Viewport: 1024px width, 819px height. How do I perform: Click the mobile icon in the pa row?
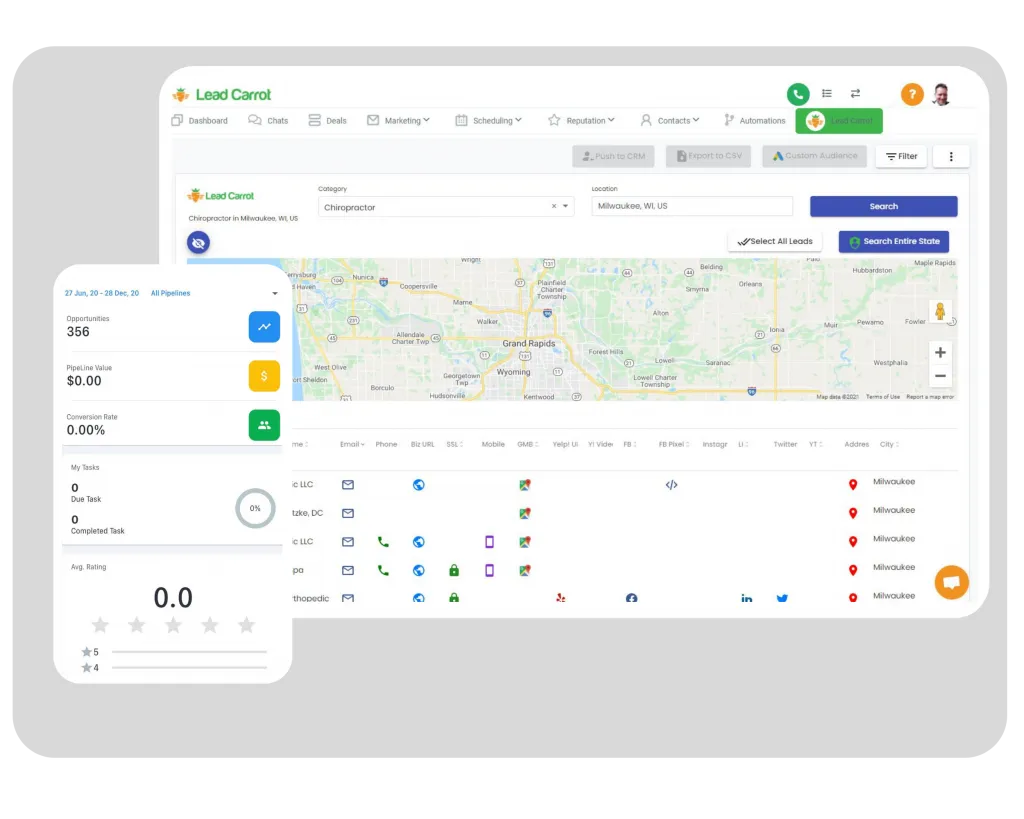(489, 570)
